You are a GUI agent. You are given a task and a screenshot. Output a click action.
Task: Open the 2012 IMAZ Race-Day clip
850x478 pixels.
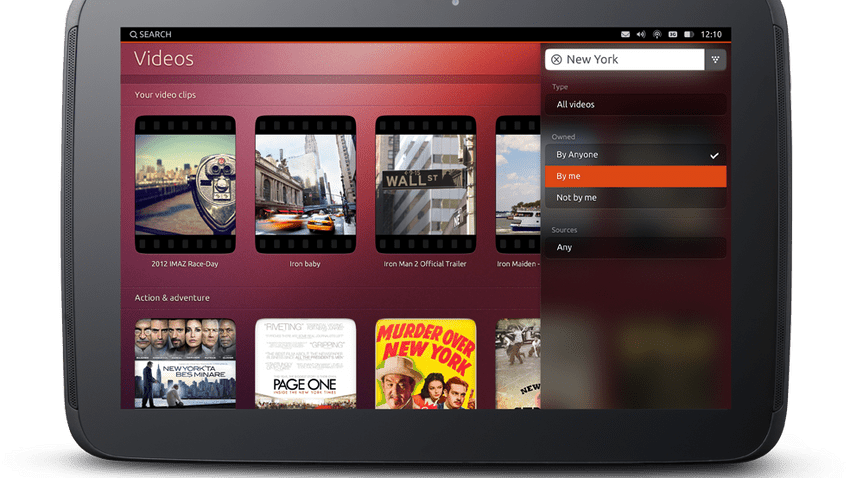(x=185, y=184)
